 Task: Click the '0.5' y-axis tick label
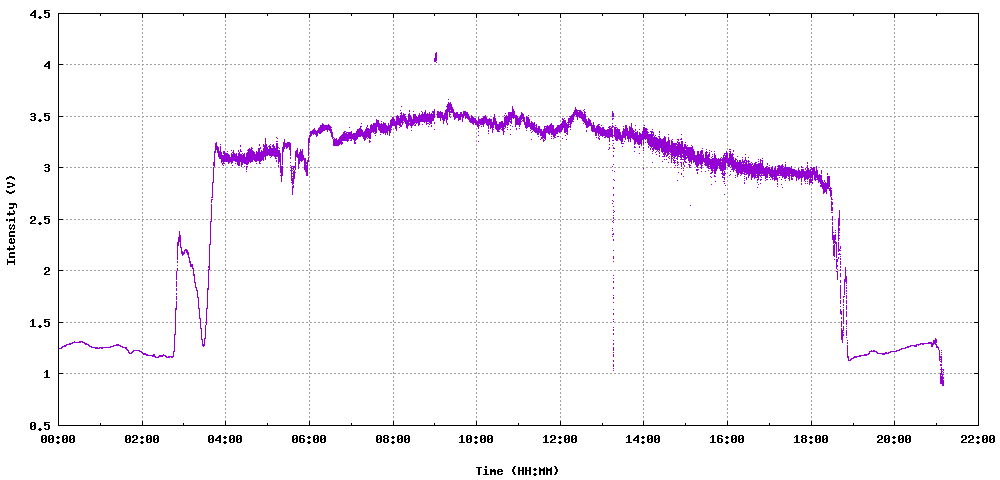pos(40,425)
